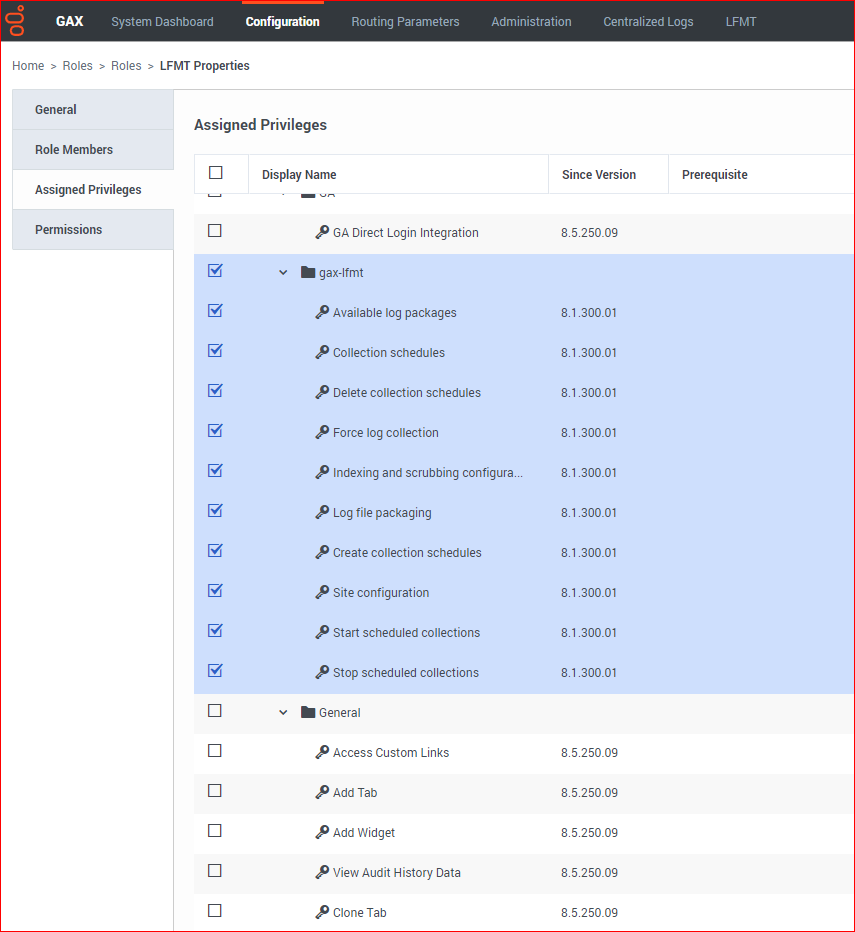Click the General folder icon
Viewport: 855px width, 932px height.
click(x=308, y=711)
